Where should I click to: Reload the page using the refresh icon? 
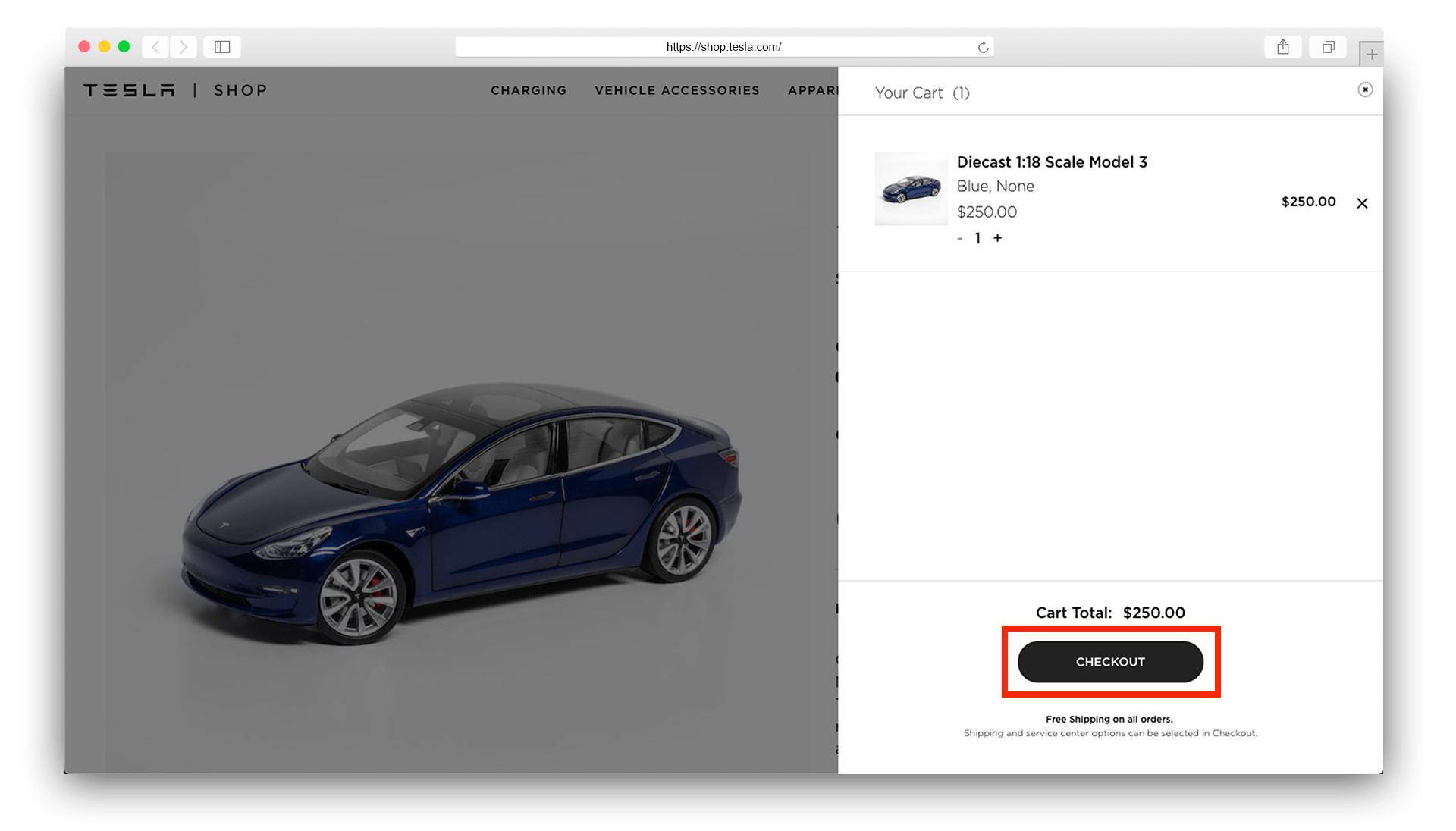(x=983, y=46)
